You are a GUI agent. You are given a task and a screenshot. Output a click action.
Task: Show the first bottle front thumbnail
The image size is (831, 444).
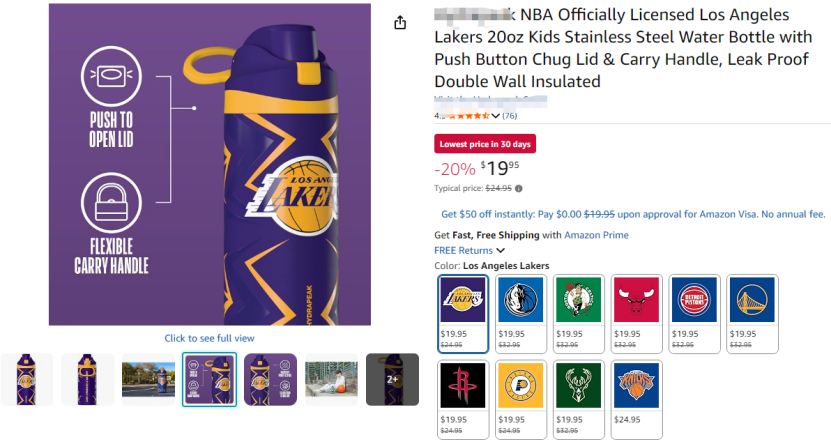point(26,379)
